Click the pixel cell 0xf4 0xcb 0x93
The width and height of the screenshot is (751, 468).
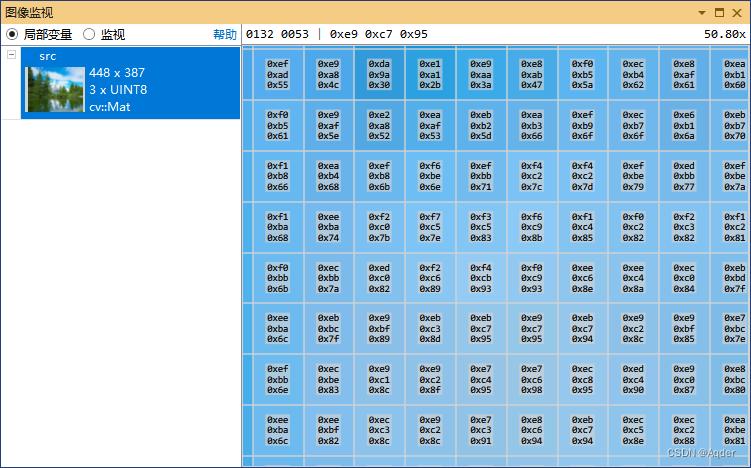(481, 278)
